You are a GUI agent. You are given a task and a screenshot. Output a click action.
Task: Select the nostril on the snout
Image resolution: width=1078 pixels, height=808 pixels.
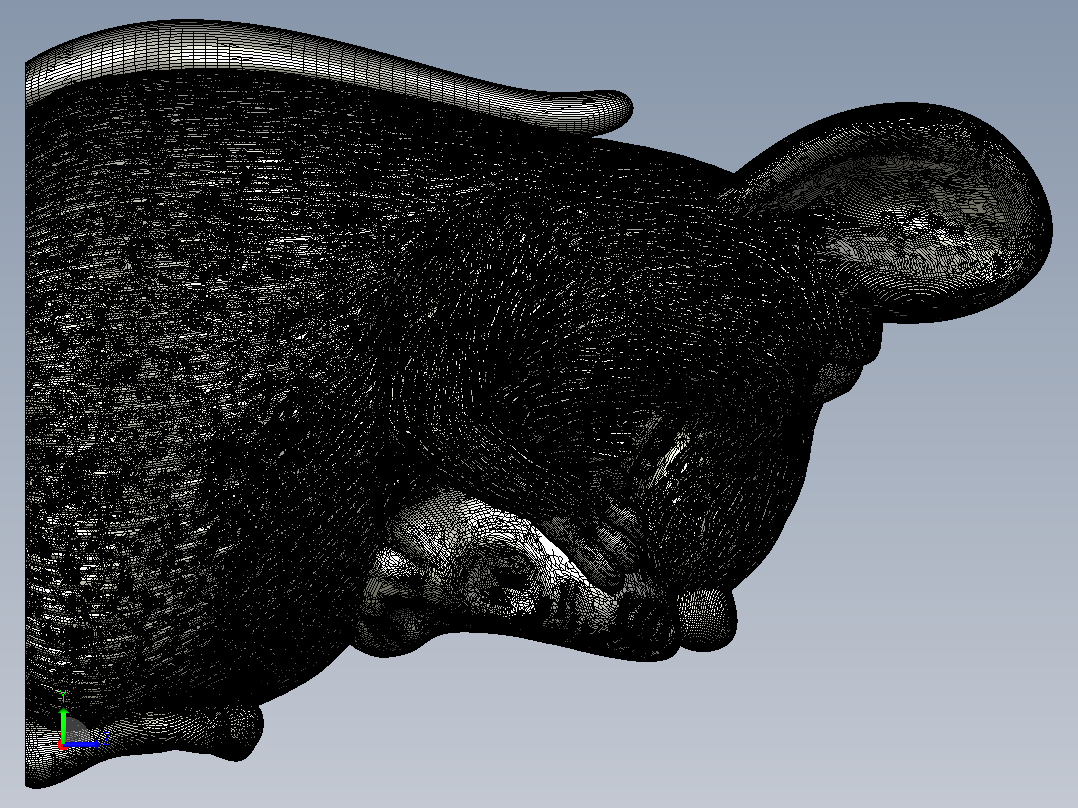pyautogui.click(x=507, y=576)
